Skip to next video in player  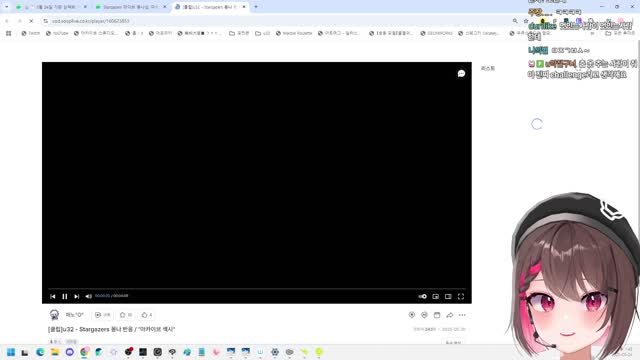pos(77,296)
